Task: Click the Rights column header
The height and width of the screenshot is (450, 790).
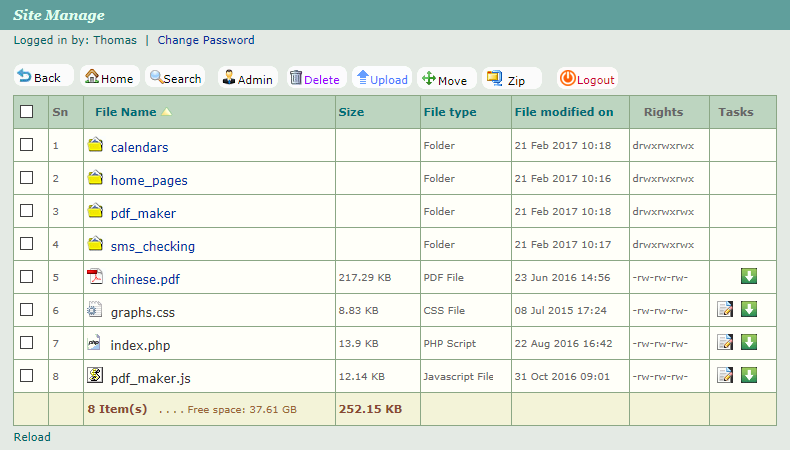Action: (x=663, y=112)
